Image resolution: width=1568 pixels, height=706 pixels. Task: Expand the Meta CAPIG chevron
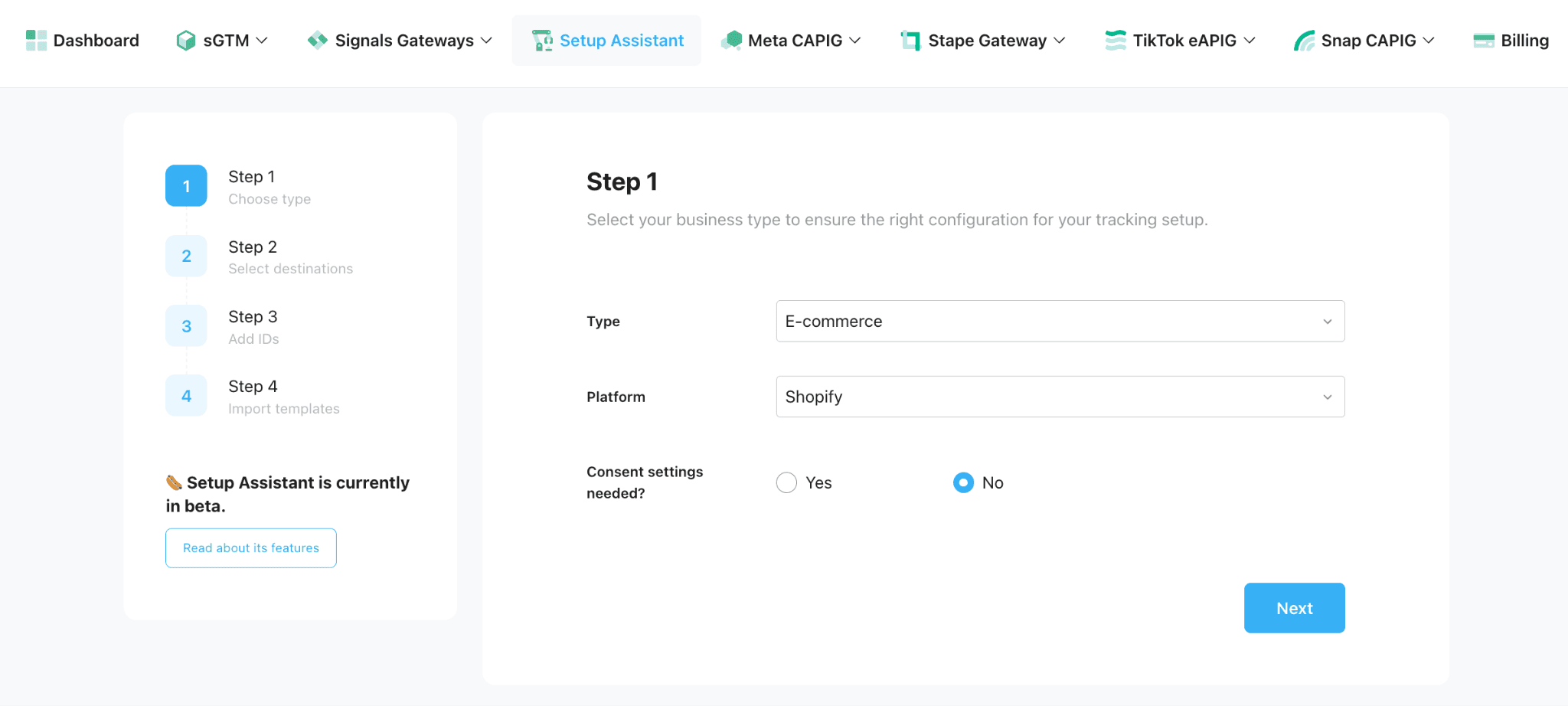pos(855,41)
